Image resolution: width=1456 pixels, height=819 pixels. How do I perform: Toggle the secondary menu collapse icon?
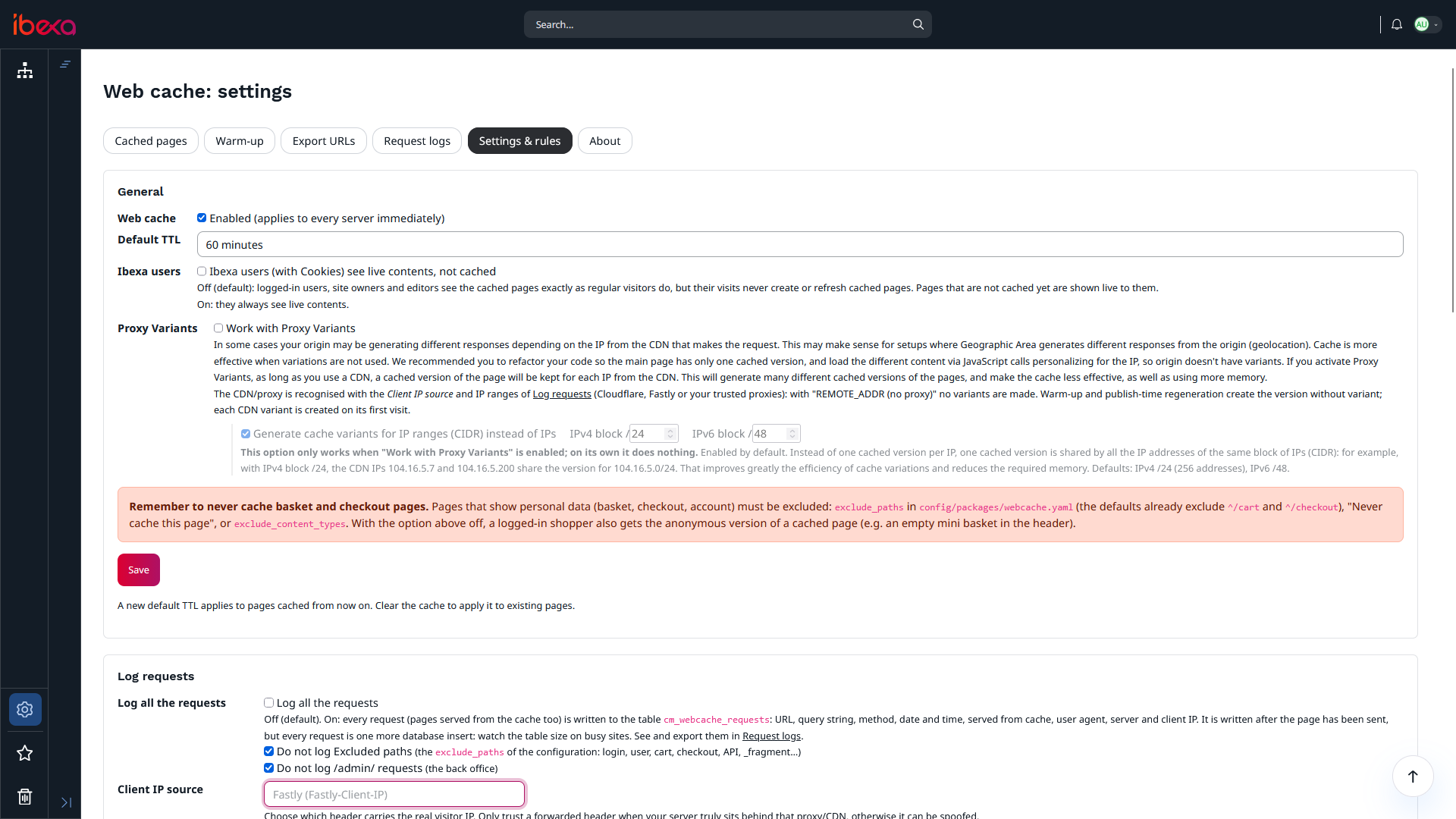(65, 64)
